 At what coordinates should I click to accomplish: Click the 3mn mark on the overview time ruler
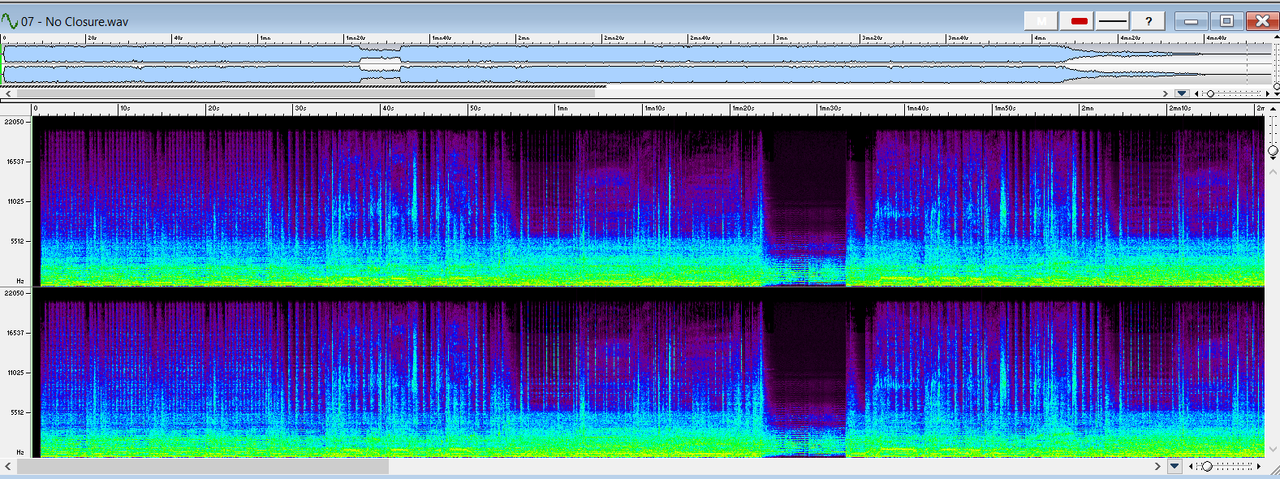click(x=781, y=38)
